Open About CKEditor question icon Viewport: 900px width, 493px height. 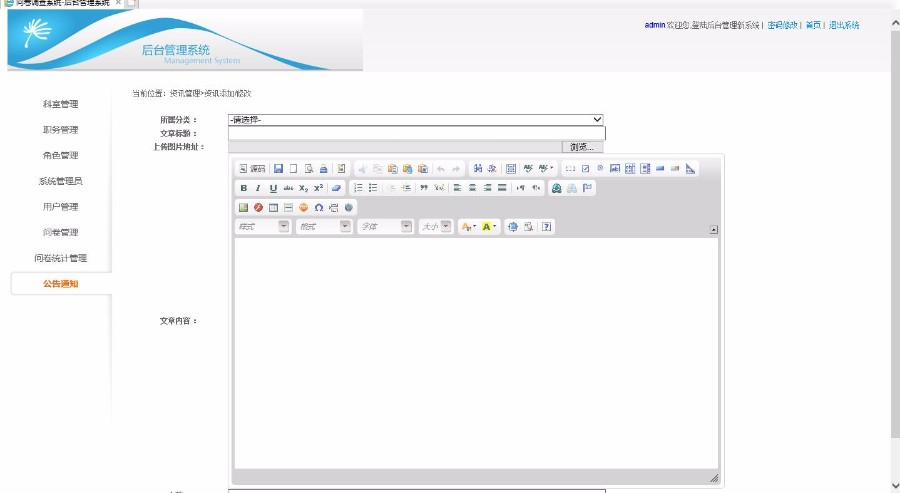click(x=546, y=227)
